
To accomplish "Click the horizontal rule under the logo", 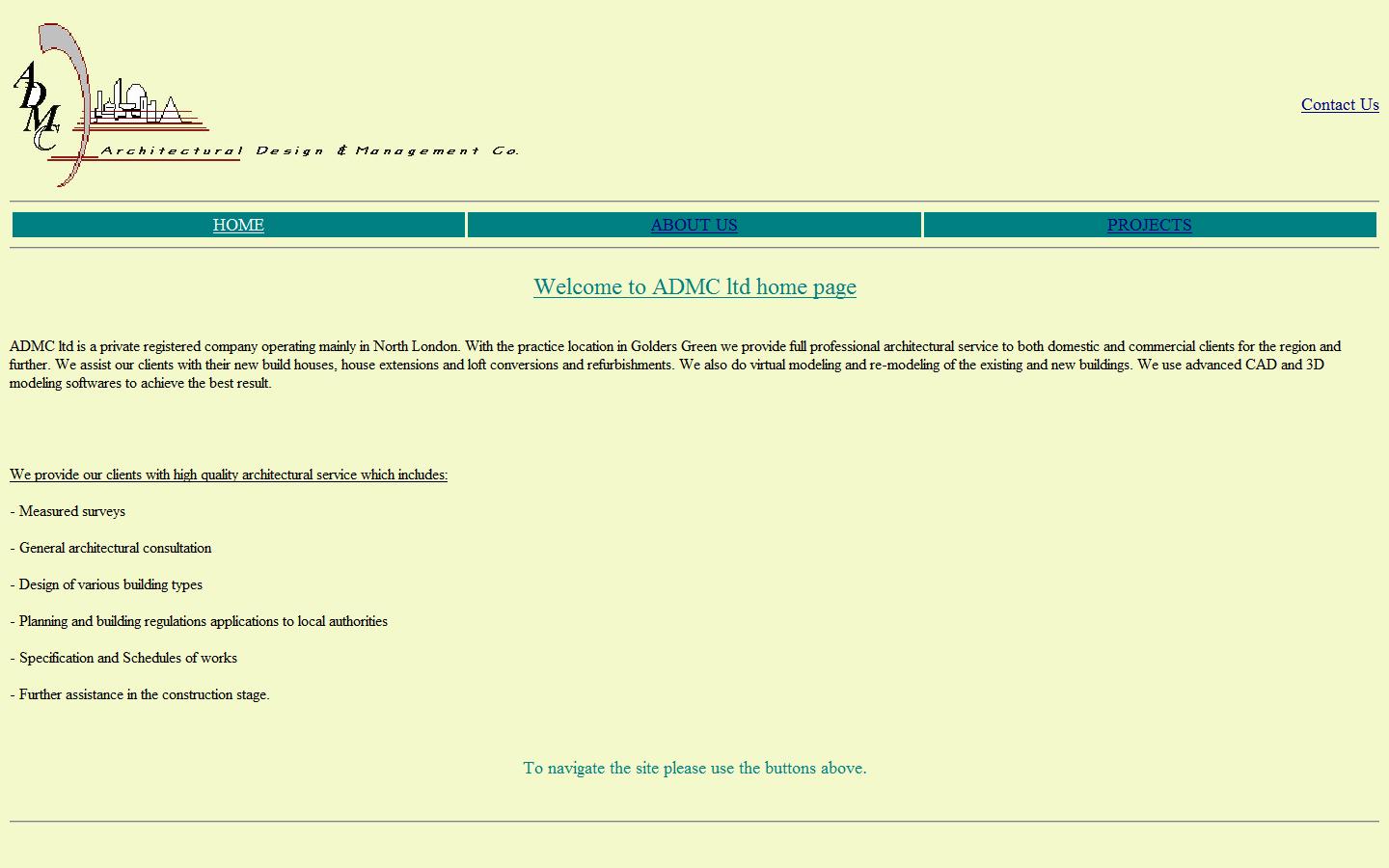I will [x=694, y=200].
